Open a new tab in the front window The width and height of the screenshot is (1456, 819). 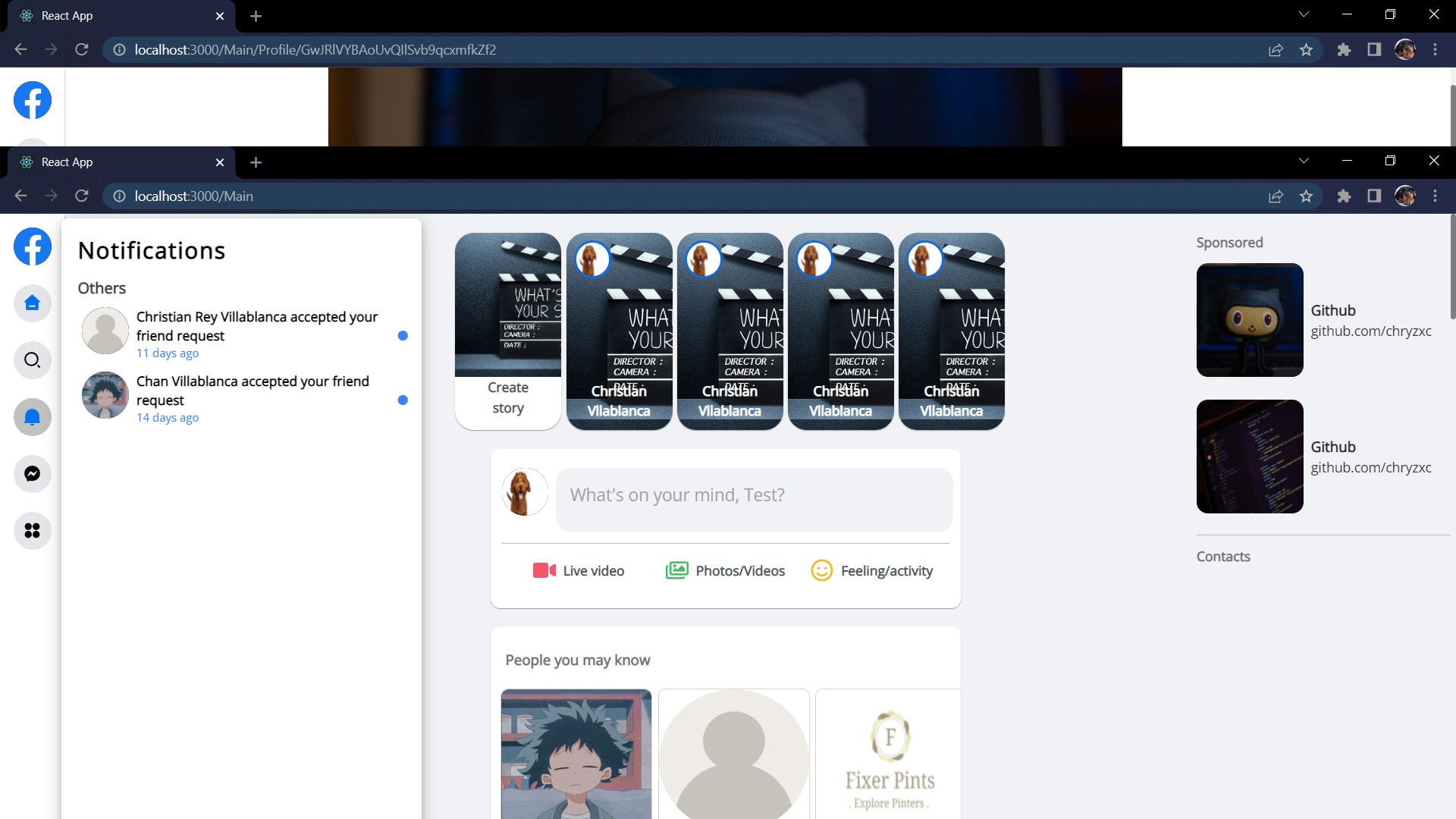pyautogui.click(x=256, y=162)
